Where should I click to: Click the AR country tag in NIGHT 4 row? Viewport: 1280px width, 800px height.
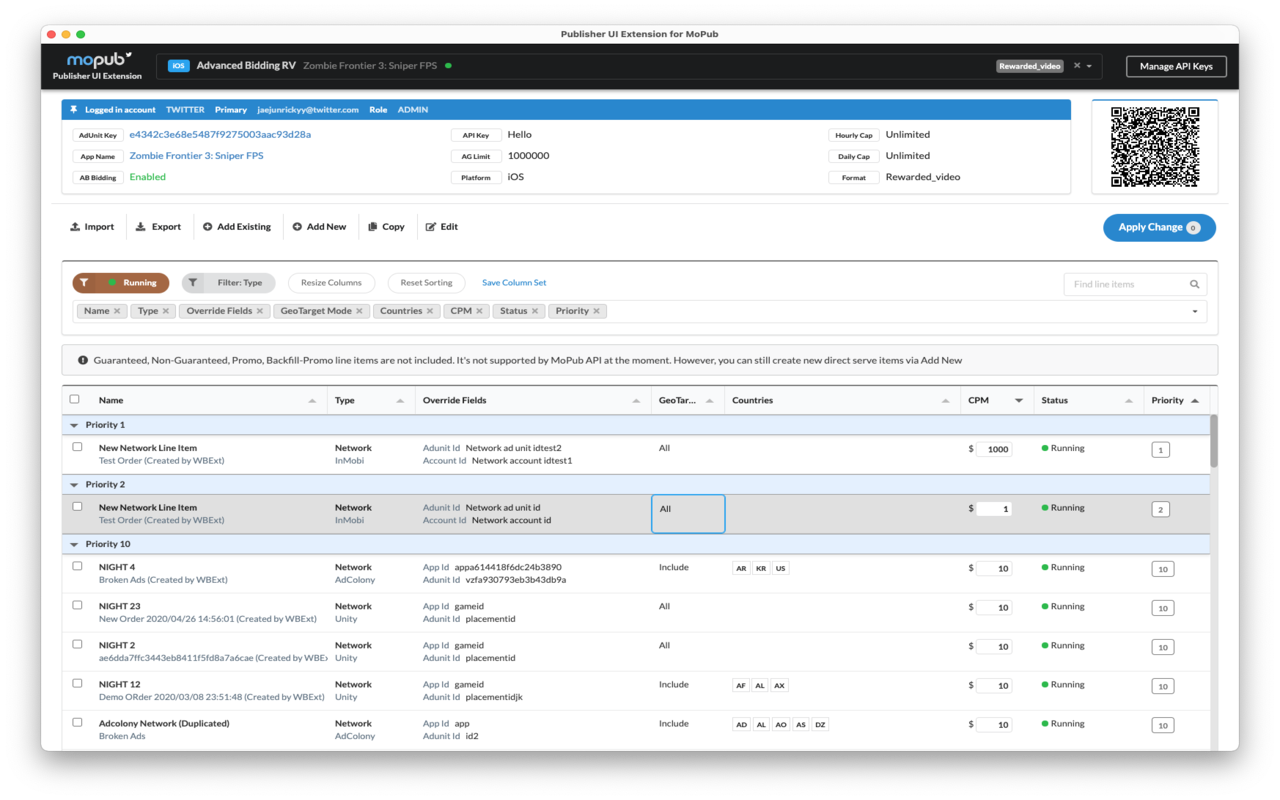point(741,568)
